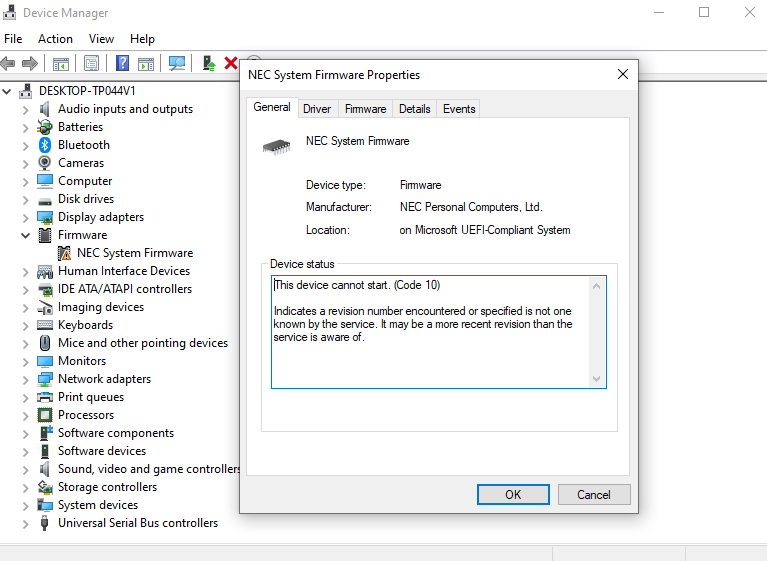Image resolution: width=767 pixels, height=561 pixels.
Task: Click the Cameras webcam icon
Action: (45, 163)
